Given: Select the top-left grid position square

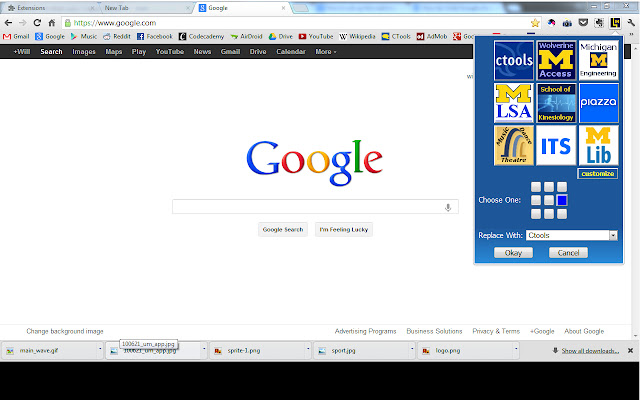Looking at the screenshot, I should (x=536, y=187).
